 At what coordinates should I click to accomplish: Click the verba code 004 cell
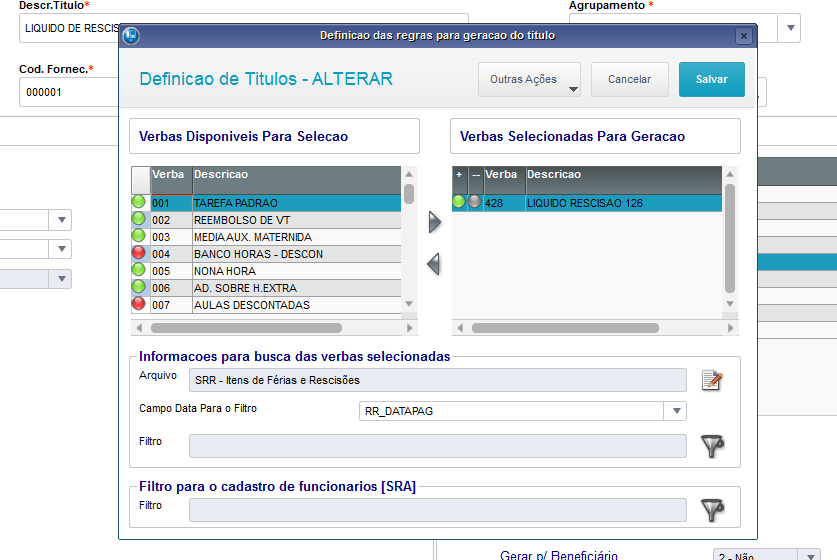click(171, 254)
